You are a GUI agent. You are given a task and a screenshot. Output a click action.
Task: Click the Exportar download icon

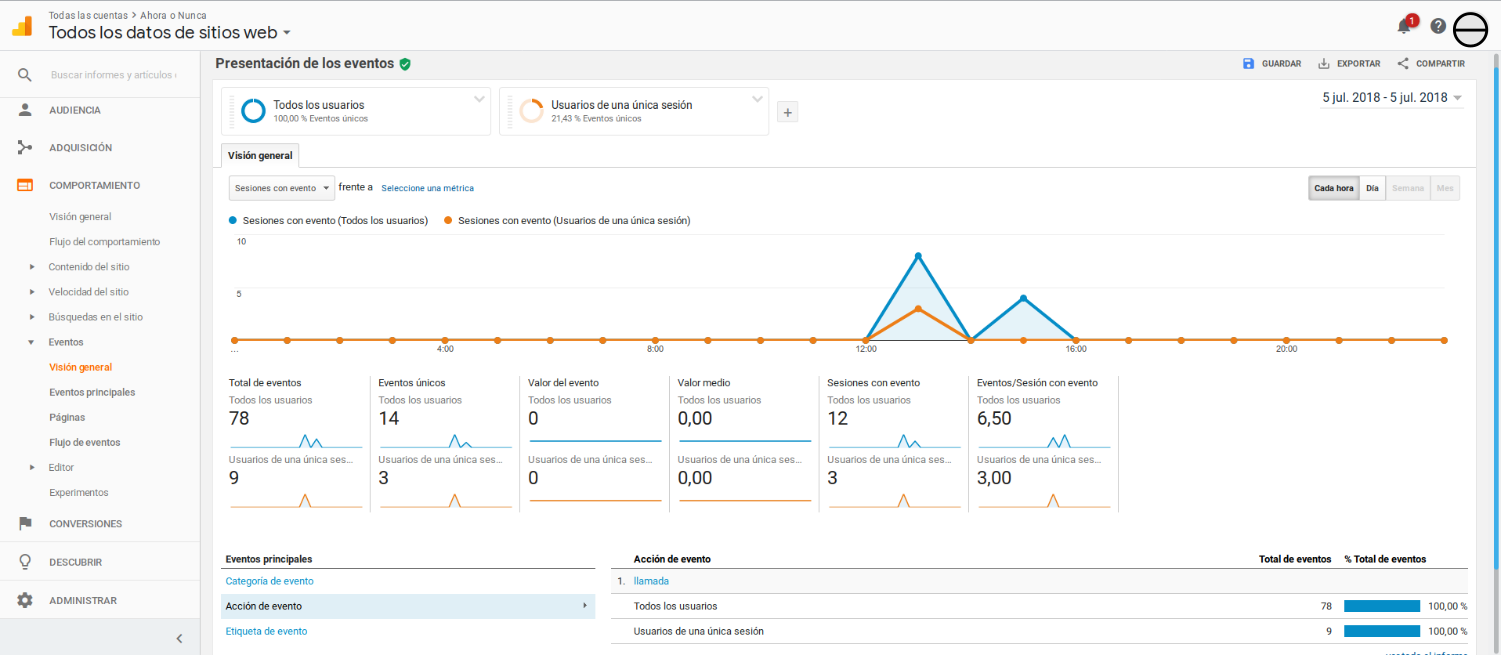[x=1324, y=64]
